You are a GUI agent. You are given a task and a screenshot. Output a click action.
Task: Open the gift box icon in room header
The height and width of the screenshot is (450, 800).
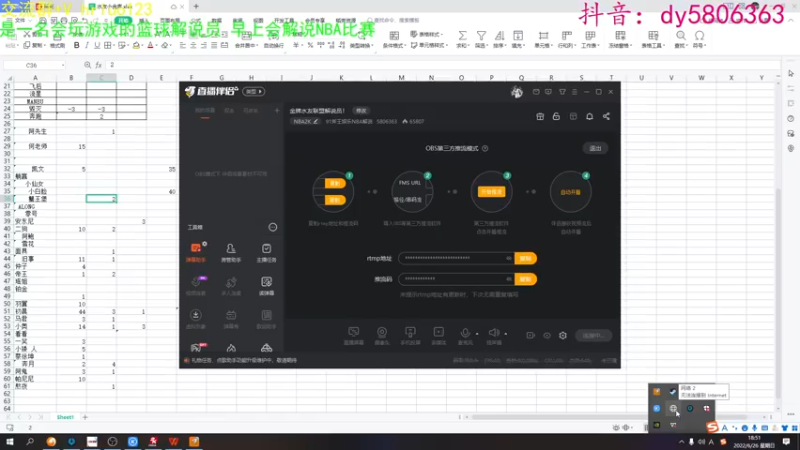[540, 117]
